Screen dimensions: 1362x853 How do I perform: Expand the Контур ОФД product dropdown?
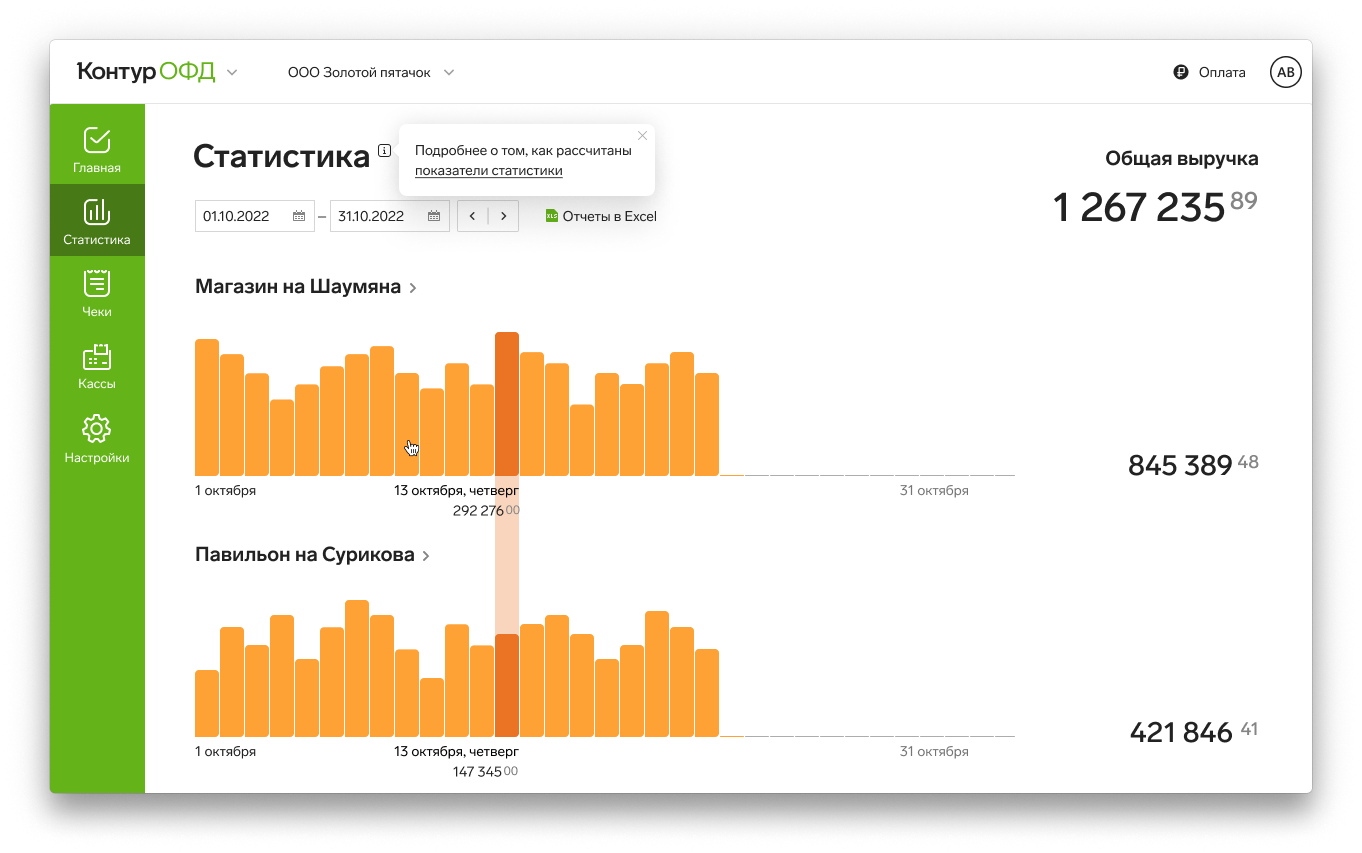(232, 72)
